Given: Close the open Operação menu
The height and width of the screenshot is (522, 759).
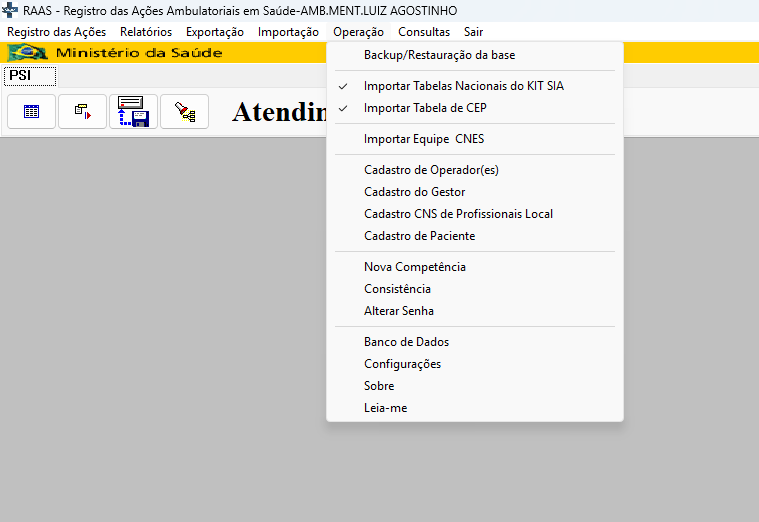Looking at the screenshot, I should [359, 32].
